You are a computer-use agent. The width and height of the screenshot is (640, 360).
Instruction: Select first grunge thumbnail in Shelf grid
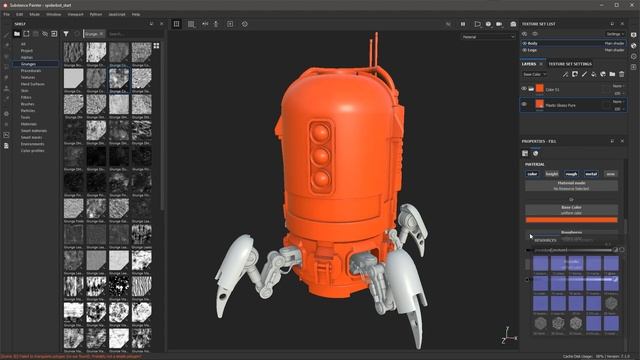(73, 52)
